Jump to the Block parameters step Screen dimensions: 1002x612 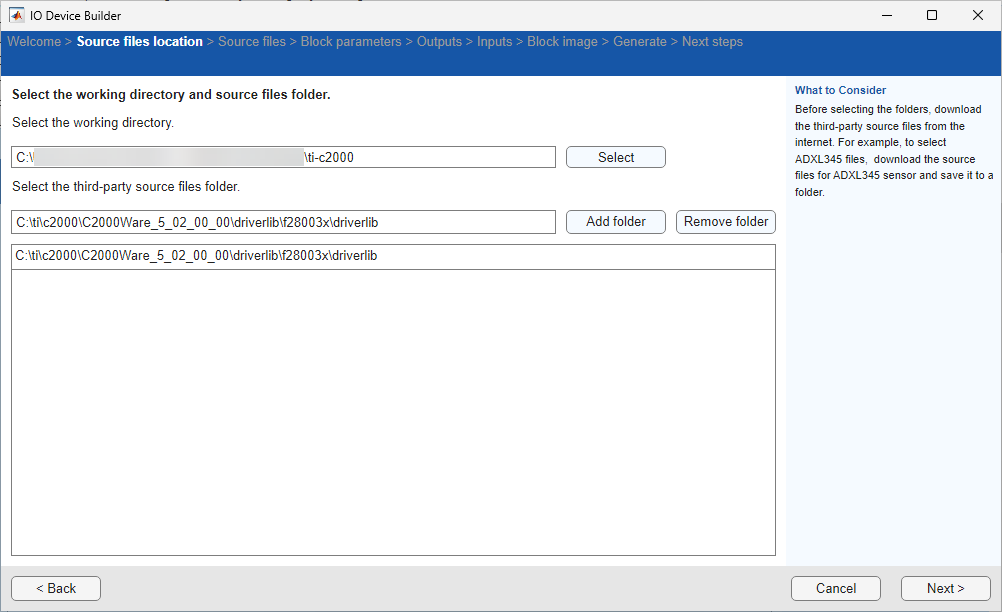(x=350, y=41)
